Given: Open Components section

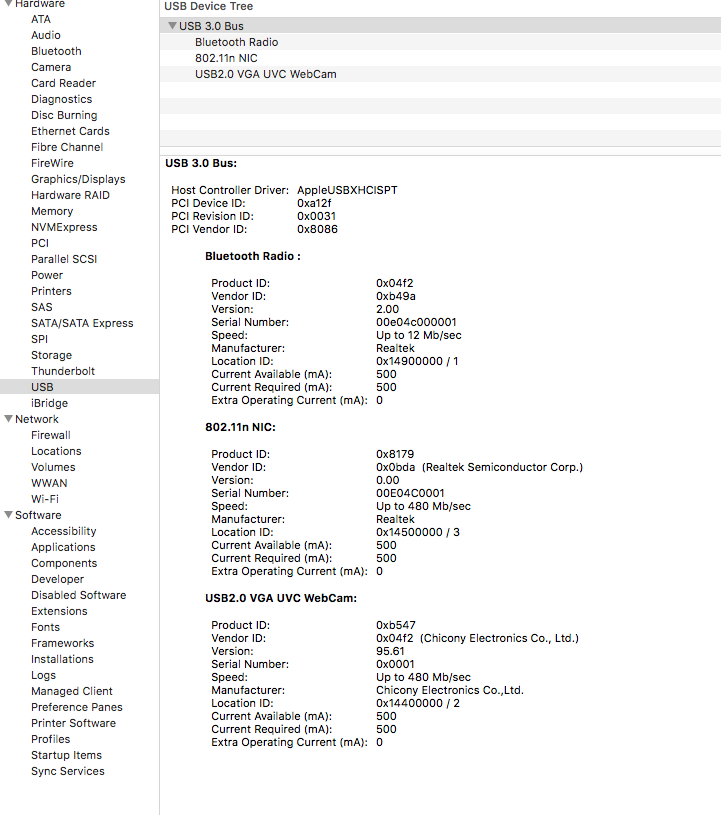Looking at the screenshot, I should coord(64,563).
